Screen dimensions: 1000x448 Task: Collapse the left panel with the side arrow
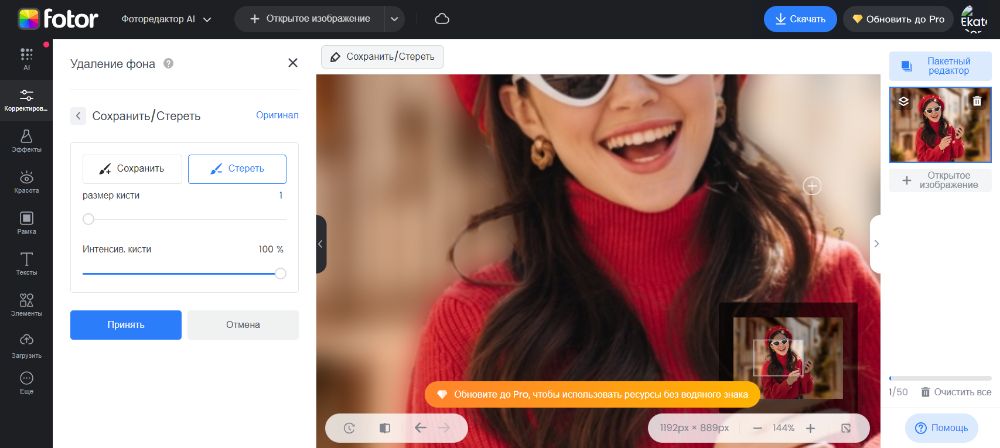[x=321, y=244]
